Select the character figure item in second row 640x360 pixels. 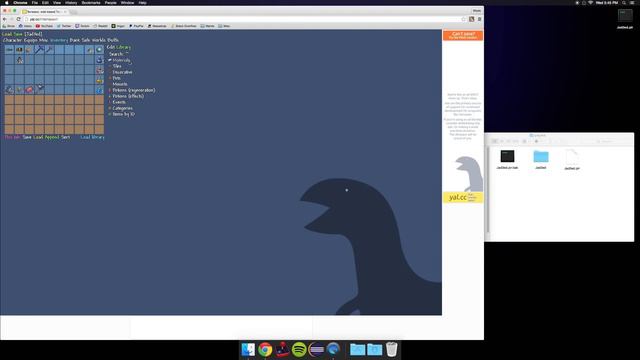pos(19,60)
